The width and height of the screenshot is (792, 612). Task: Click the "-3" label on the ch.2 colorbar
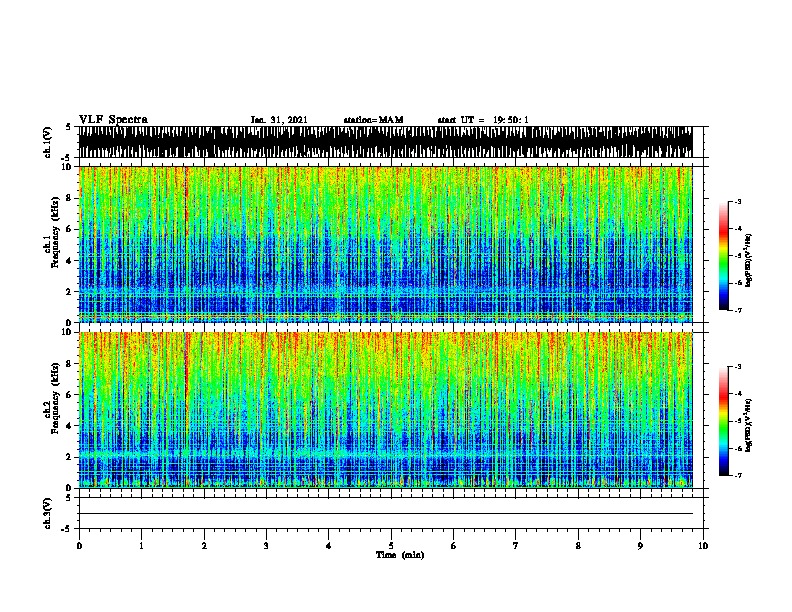[737, 367]
